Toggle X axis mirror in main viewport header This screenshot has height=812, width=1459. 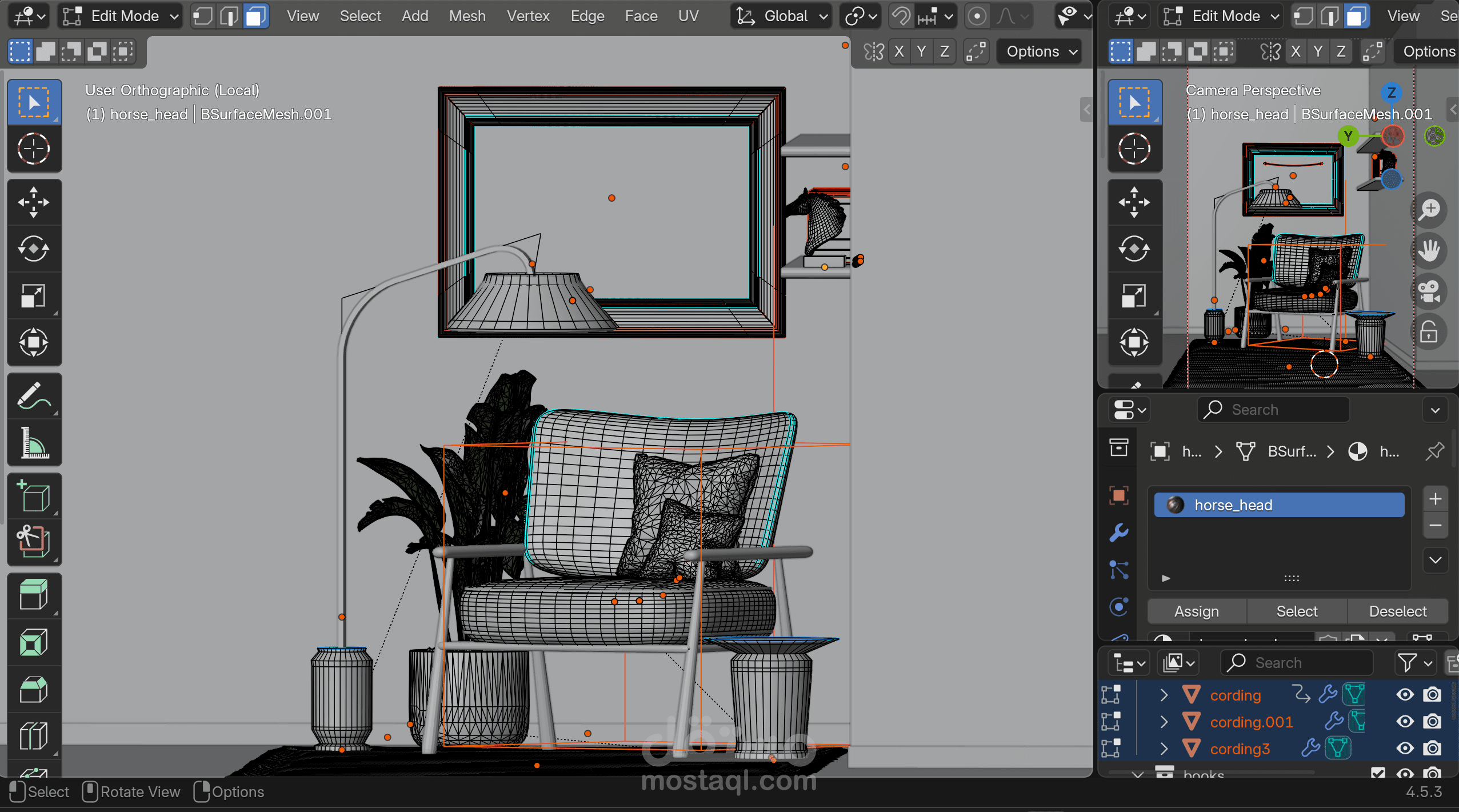899,51
